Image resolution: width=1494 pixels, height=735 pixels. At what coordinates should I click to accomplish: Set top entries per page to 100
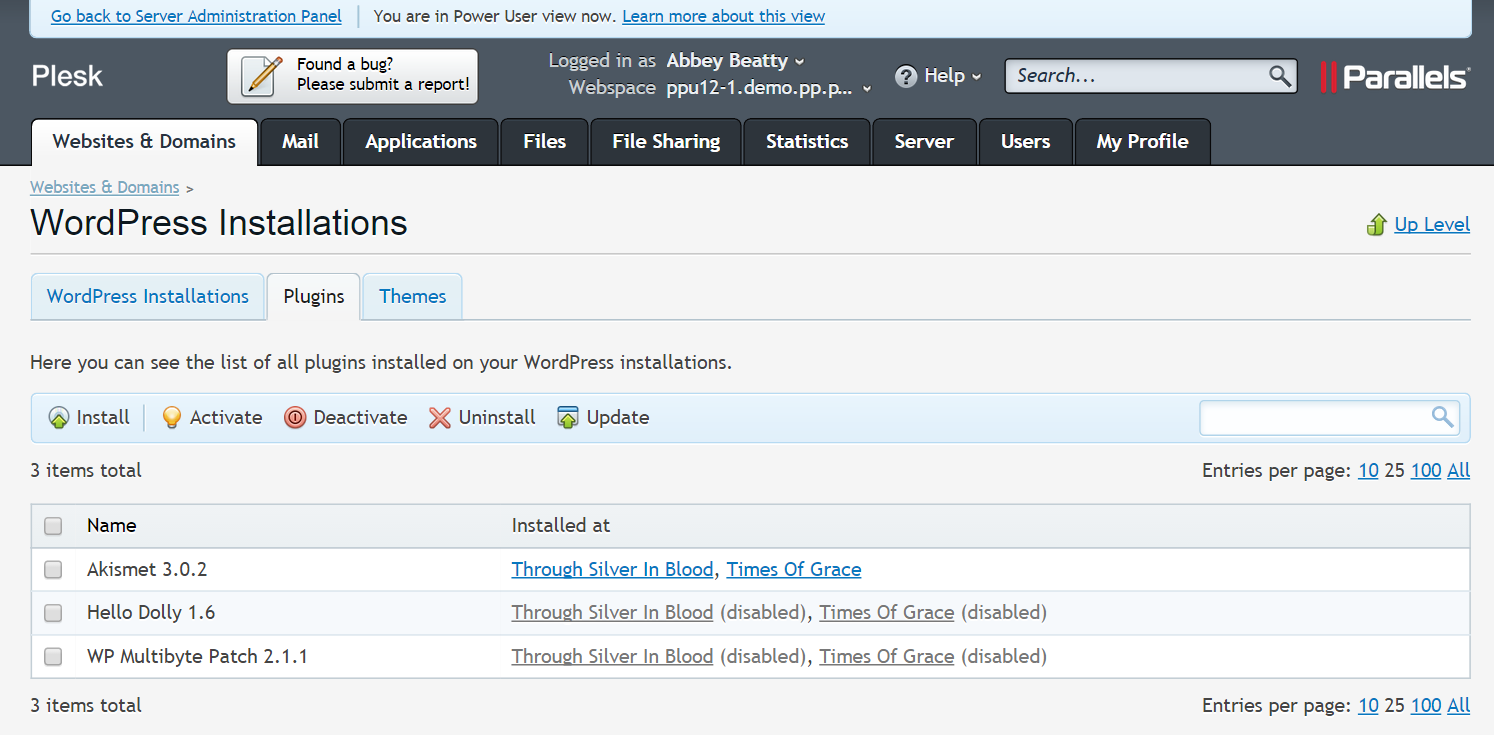click(1426, 471)
